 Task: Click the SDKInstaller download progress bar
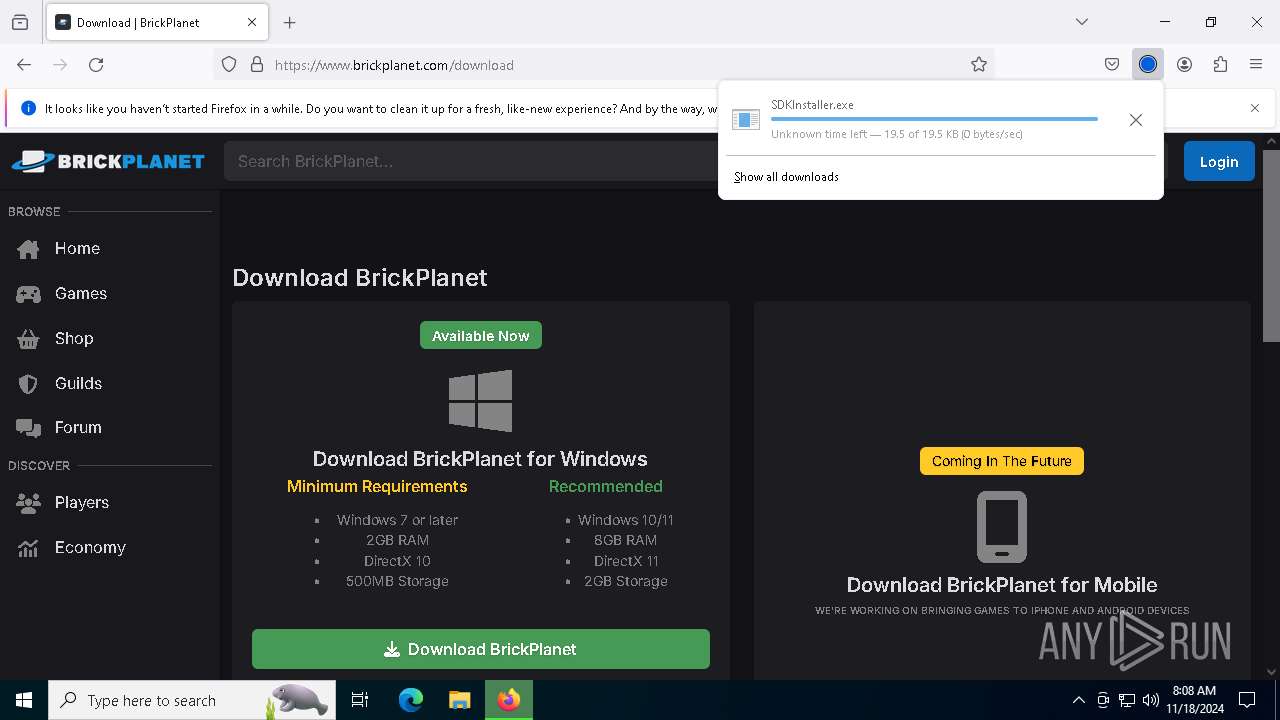click(934, 119)
